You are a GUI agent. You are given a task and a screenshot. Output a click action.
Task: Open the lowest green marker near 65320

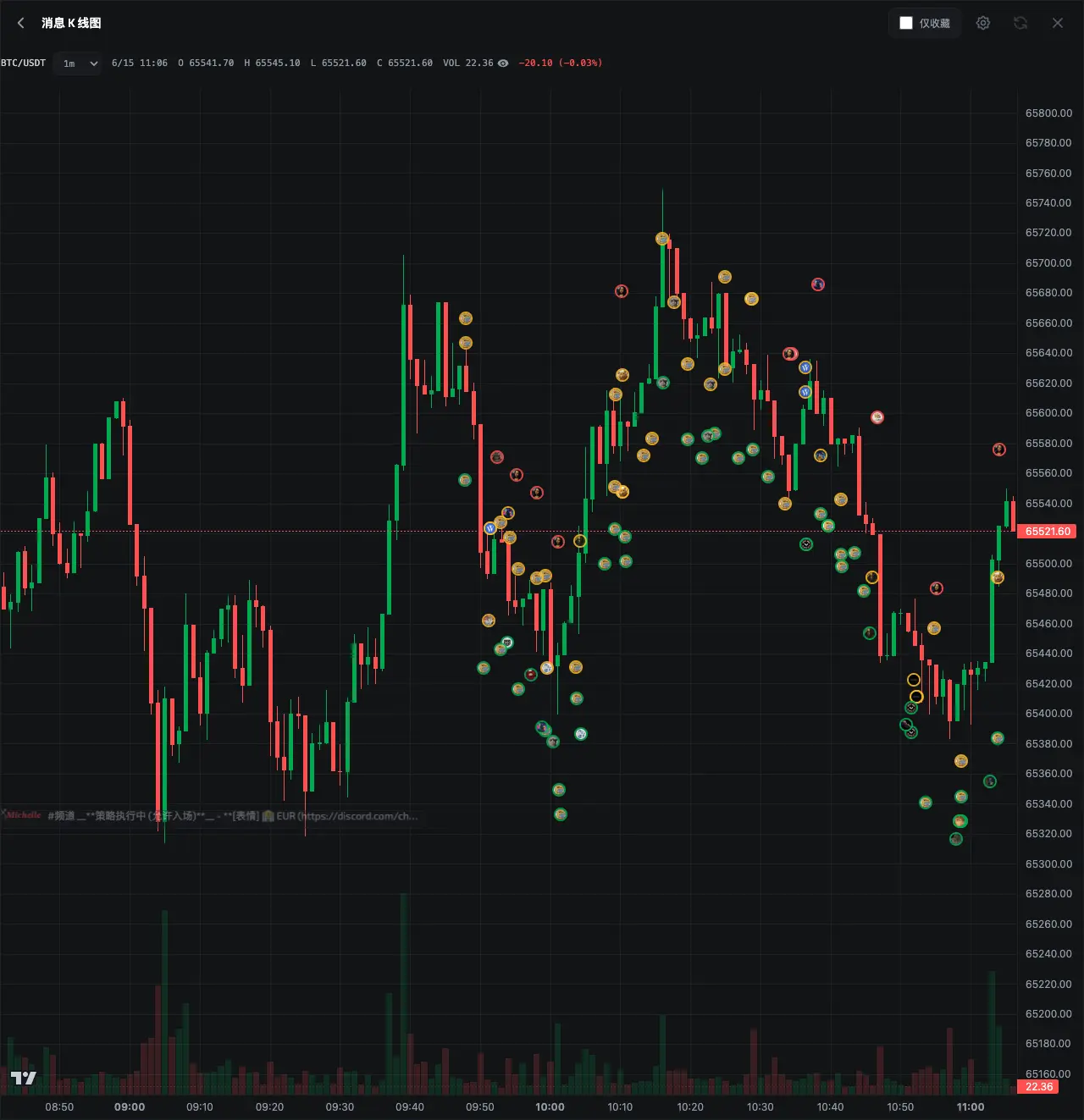956,839
